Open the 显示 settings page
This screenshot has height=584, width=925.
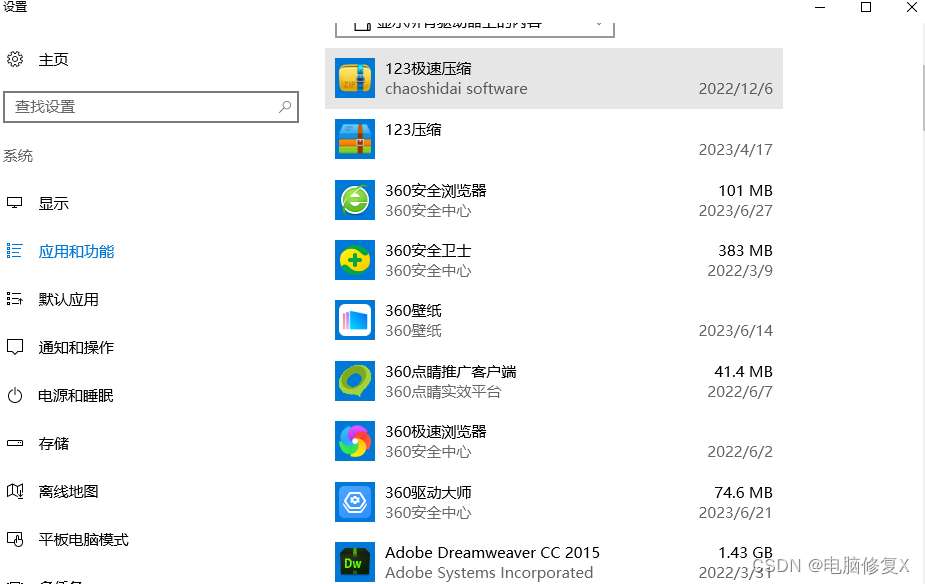[54, 204]
